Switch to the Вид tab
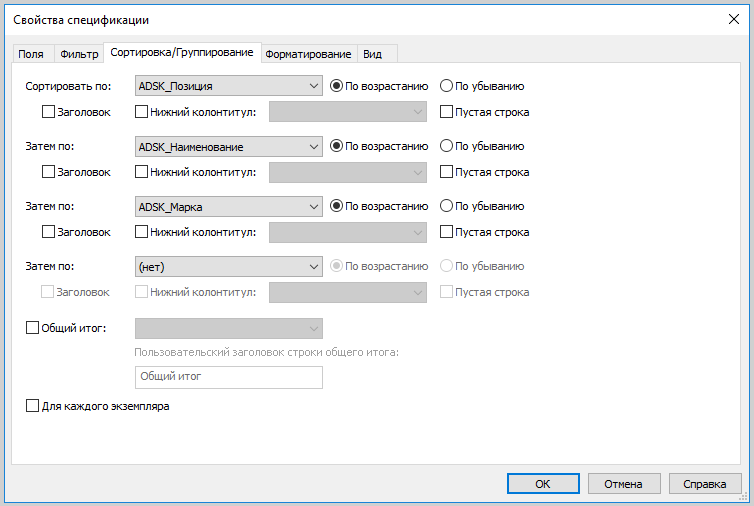The width and height of the screenshot is (754, 506). 373,54
